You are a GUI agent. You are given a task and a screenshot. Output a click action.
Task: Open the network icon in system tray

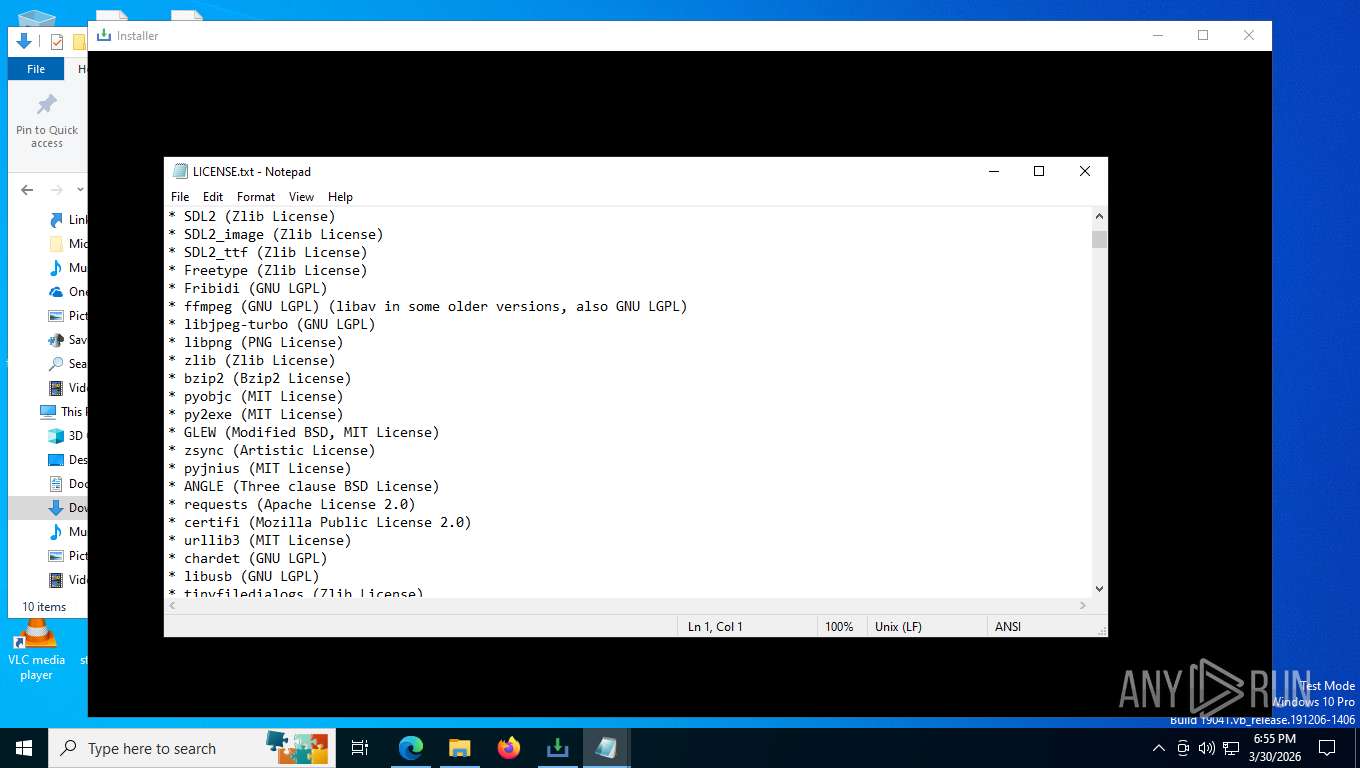(1231, 748)
